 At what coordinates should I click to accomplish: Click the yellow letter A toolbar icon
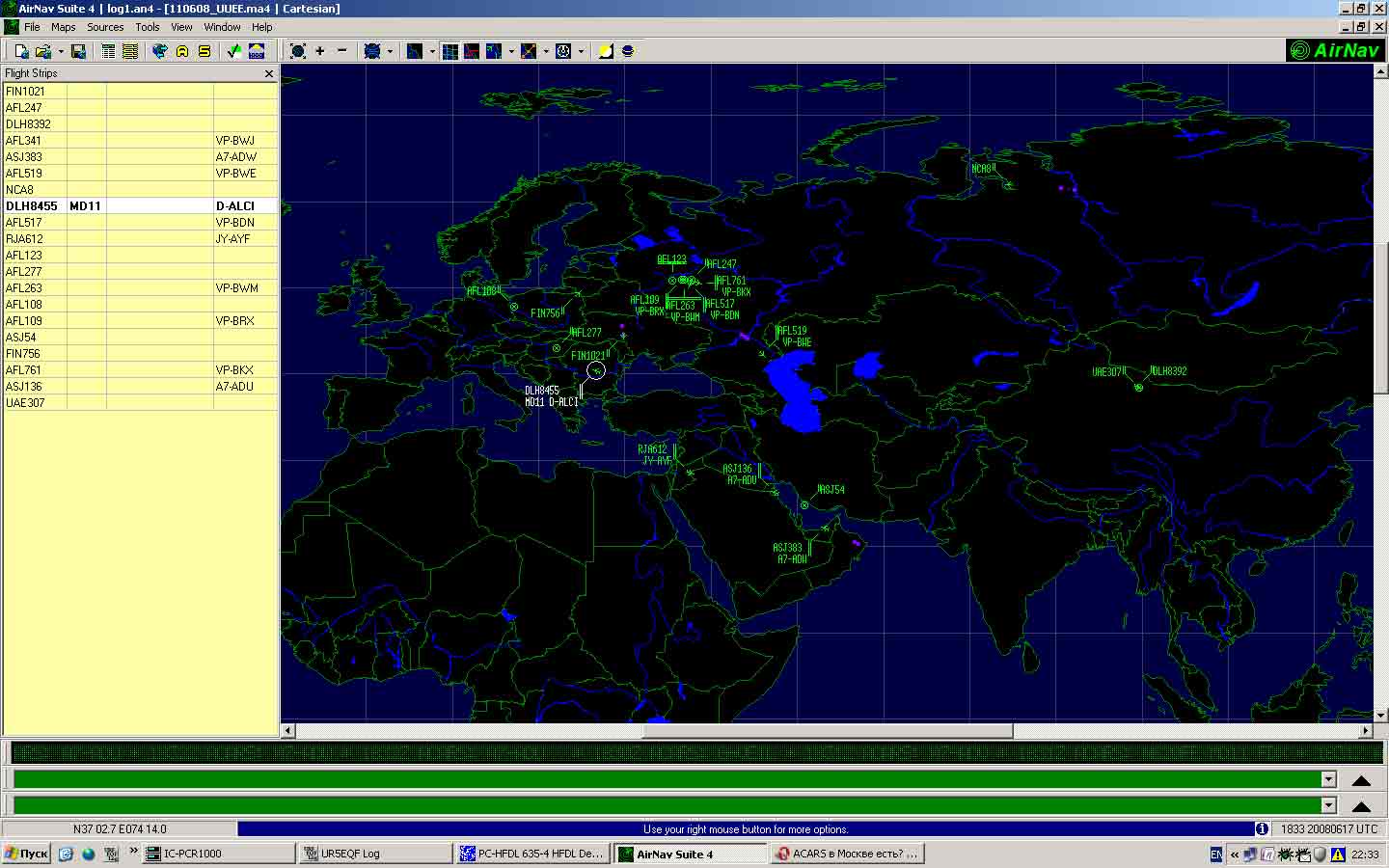coord(182,51)
